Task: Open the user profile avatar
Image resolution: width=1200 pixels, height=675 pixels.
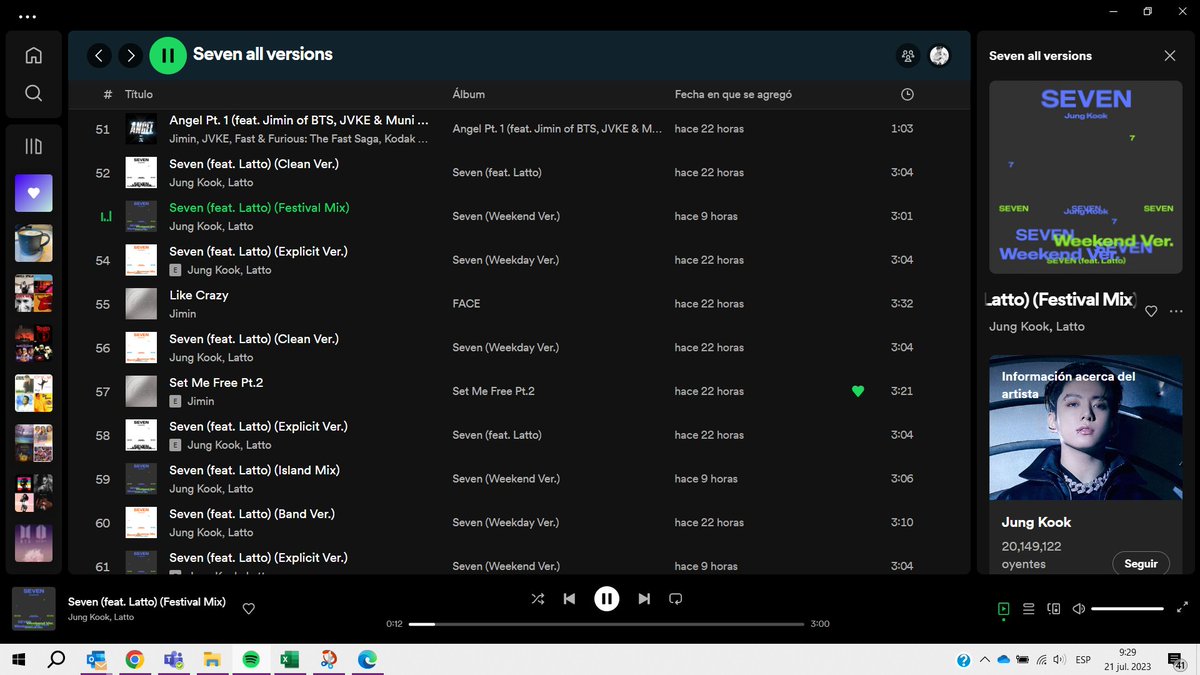Action: click(939, 56)
